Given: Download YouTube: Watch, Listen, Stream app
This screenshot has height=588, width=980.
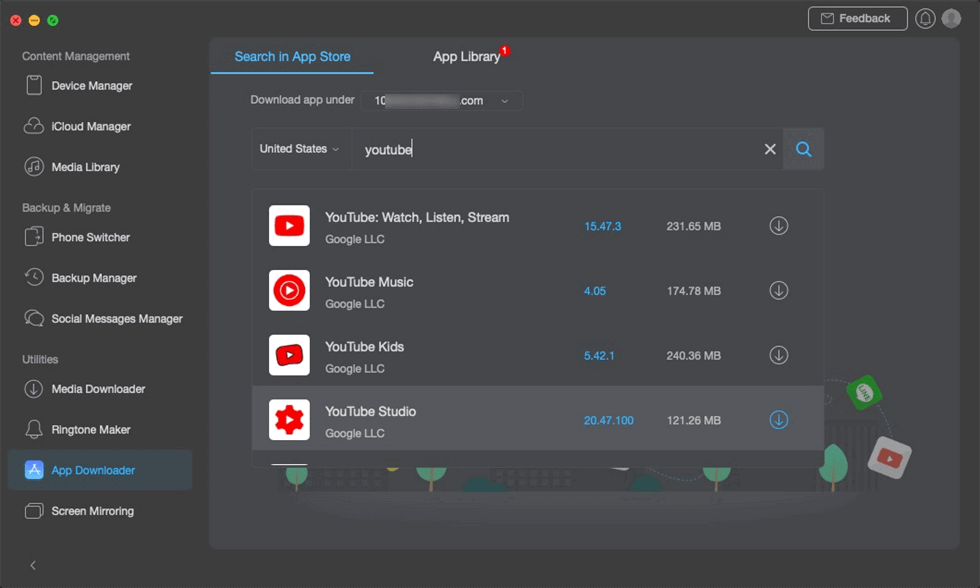Looking at the screenshot, I should click(x=778, y=226).
